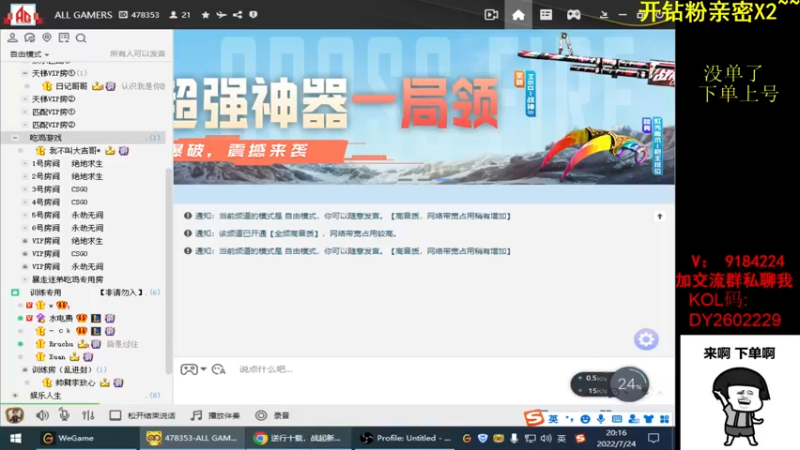
Task: Click the floating settings gear in chat
Action: [x=646, y=339]
